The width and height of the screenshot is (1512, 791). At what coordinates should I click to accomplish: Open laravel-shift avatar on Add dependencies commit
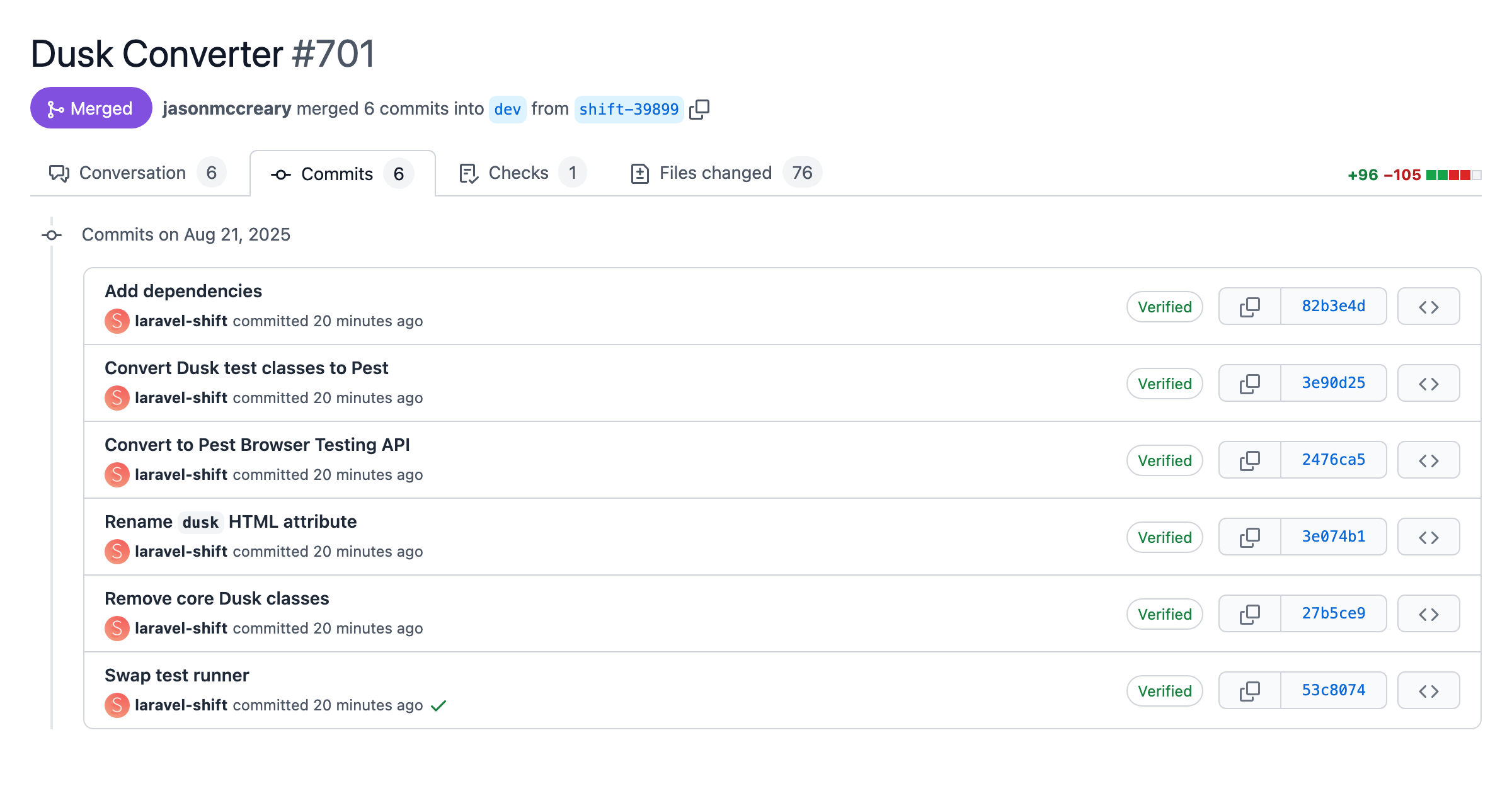[x=117, y=321]
